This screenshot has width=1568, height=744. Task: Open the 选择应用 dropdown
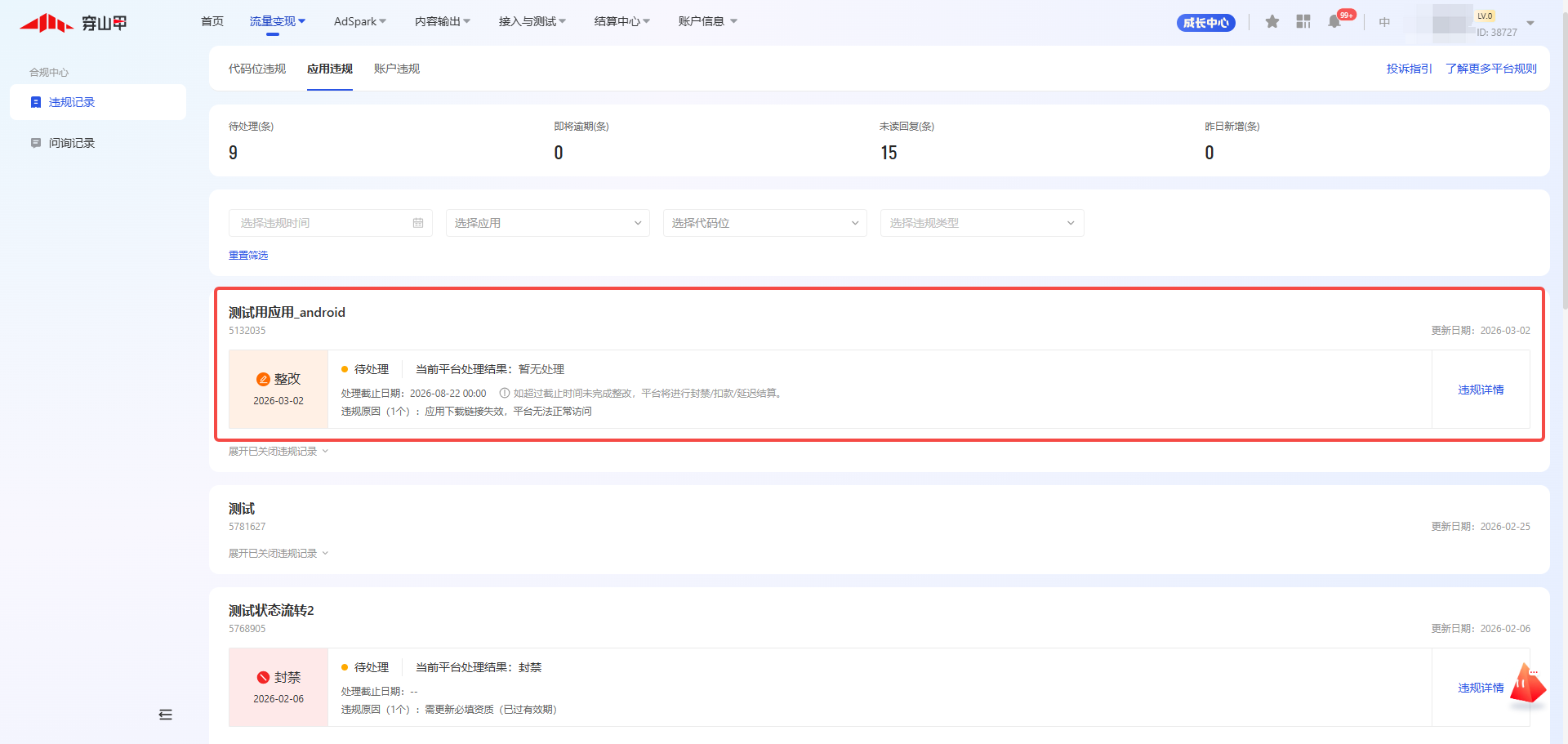click(547, 223)
